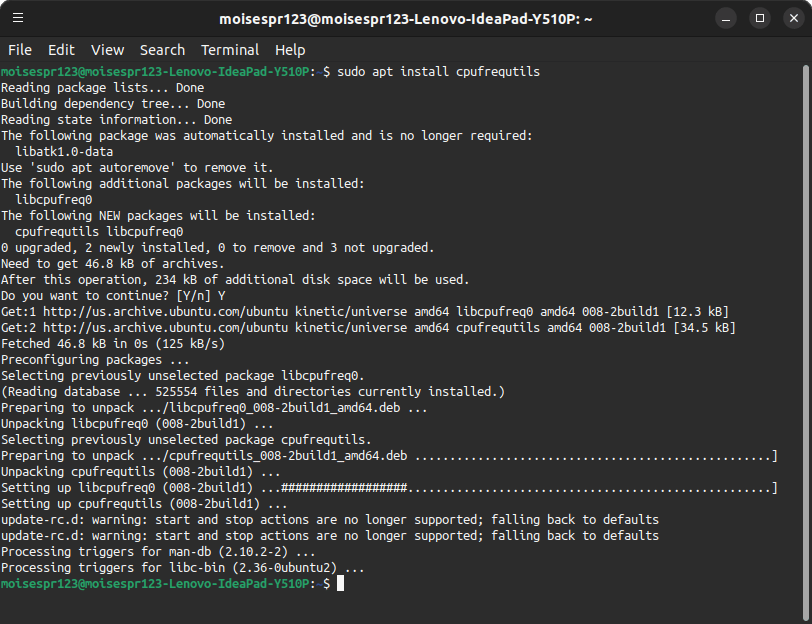The height and width of the screenshot is (624, 812).
Task: Open the Search menu
Action: pyautogui.click(x=162, y=50)
